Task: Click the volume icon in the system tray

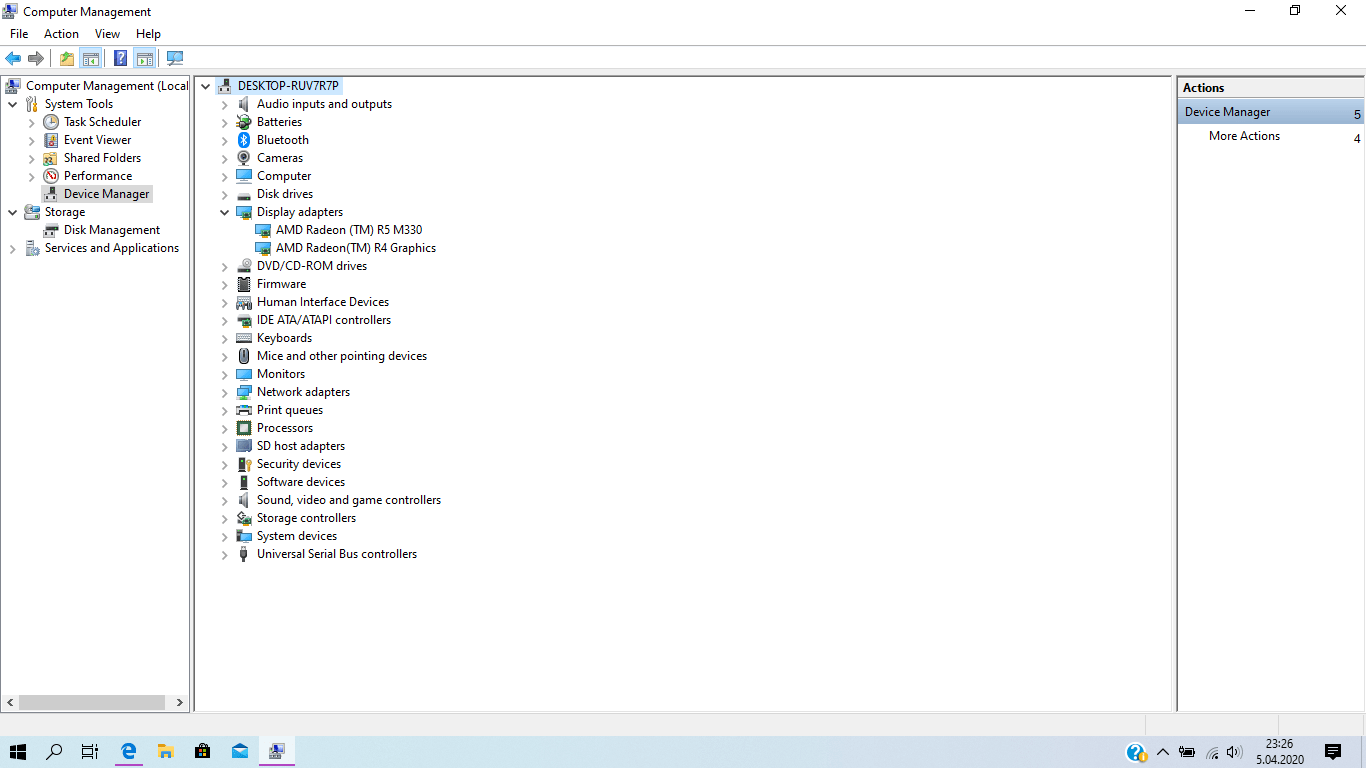Action: [x=1234, y=752]
